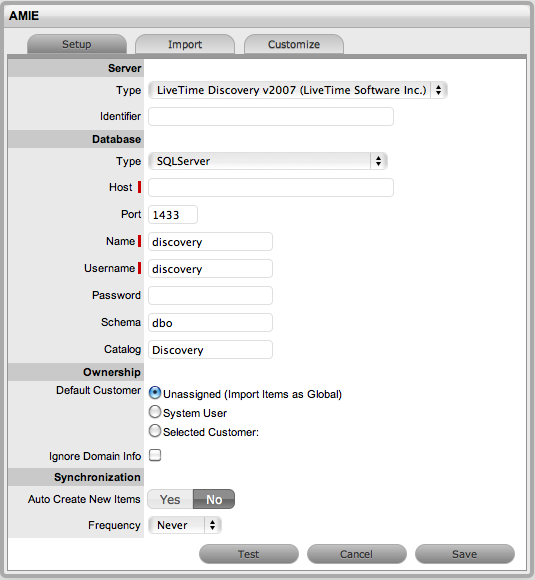Click the database Name field
Screen dimensions: 535x580
tap(211, 242)
